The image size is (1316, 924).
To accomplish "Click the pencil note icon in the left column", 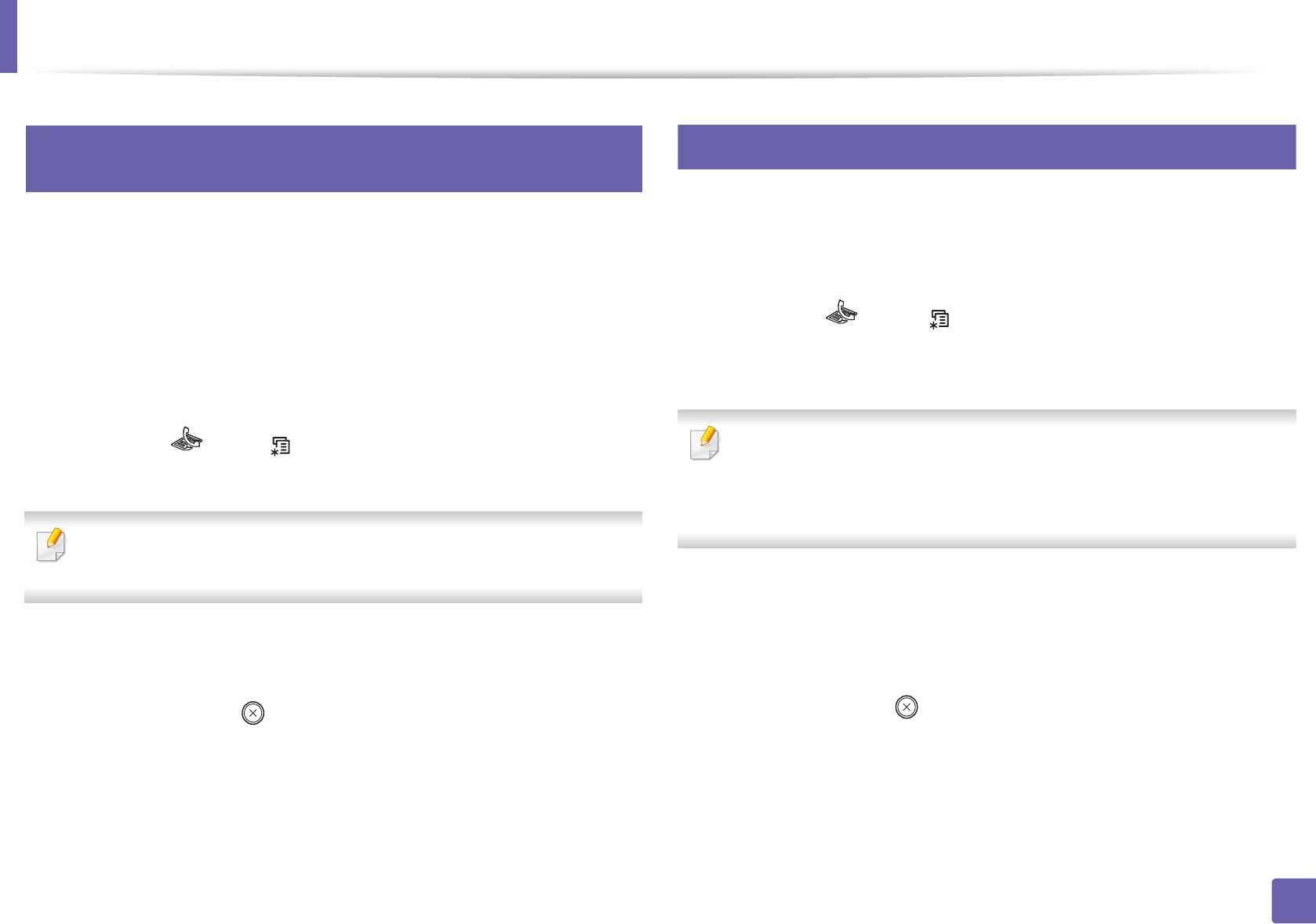I will (x=52, y=544).
